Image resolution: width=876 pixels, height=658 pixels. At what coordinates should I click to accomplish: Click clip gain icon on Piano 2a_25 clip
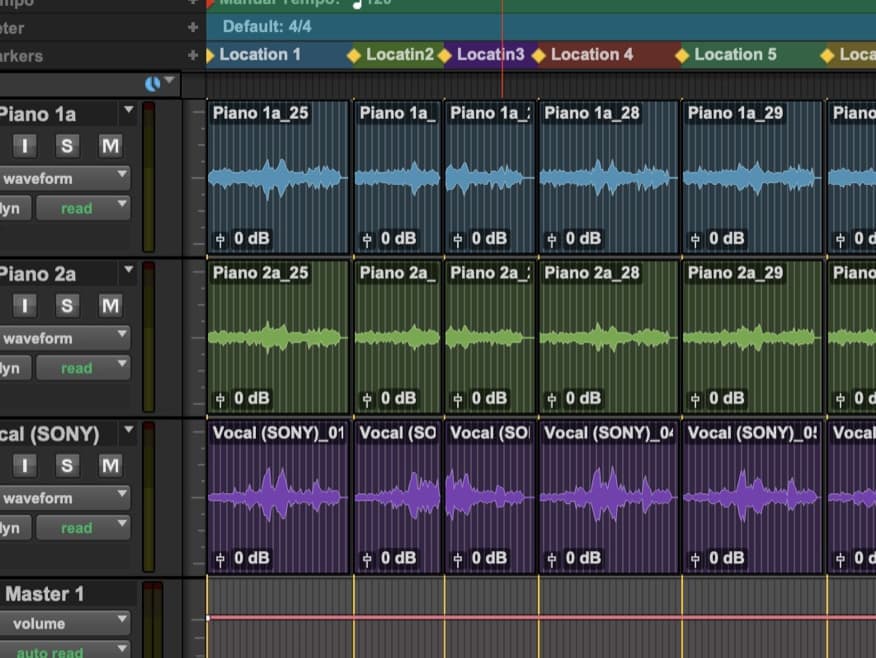221,399
